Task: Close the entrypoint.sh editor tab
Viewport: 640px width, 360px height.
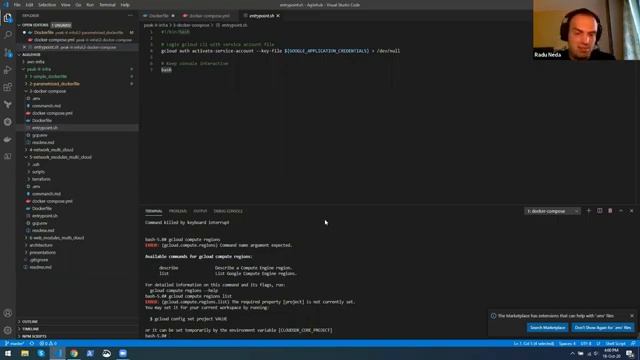Action: (278, 16)
